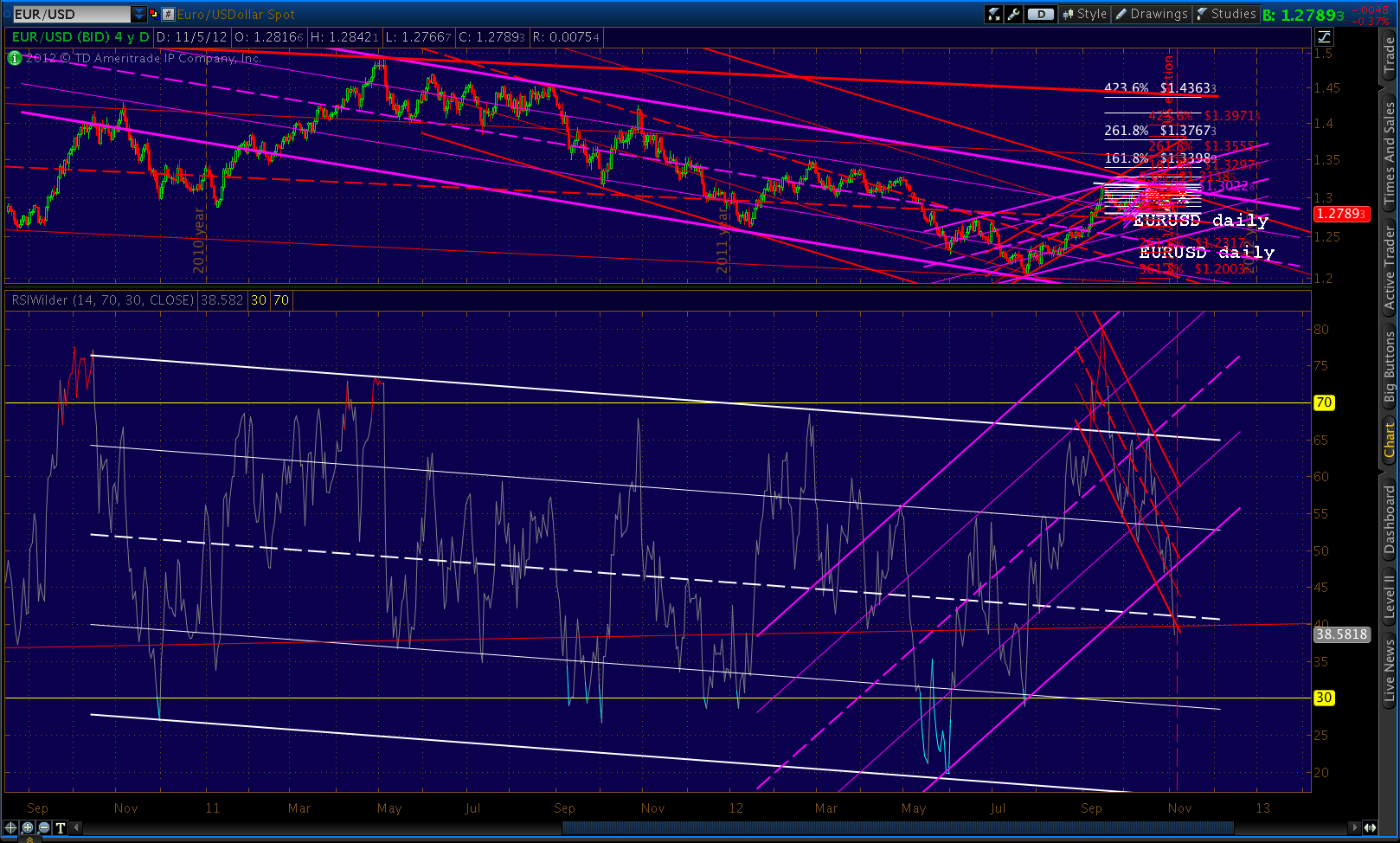Toggle the price axis scale curve button
The height and width of the screenshot is (843, 1400).
(x=1324, y=36)
